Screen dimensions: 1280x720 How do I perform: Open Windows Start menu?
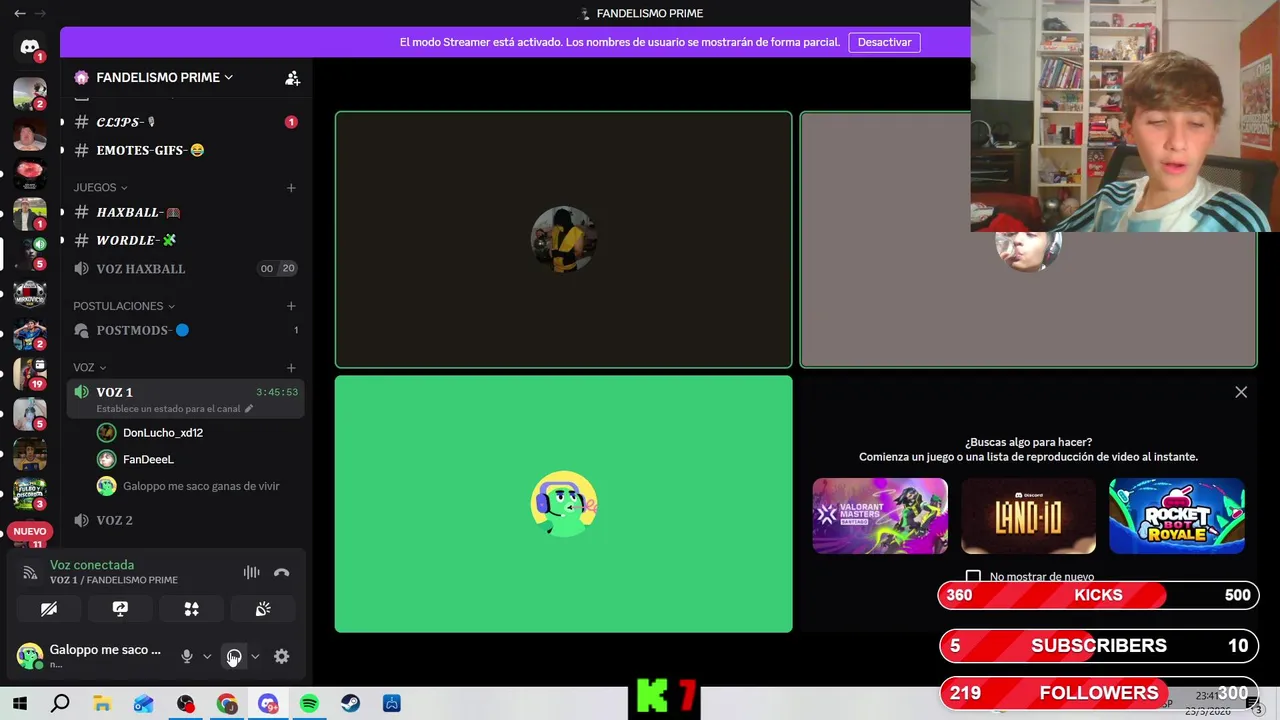pyautogui.click(x=19, y=704)
